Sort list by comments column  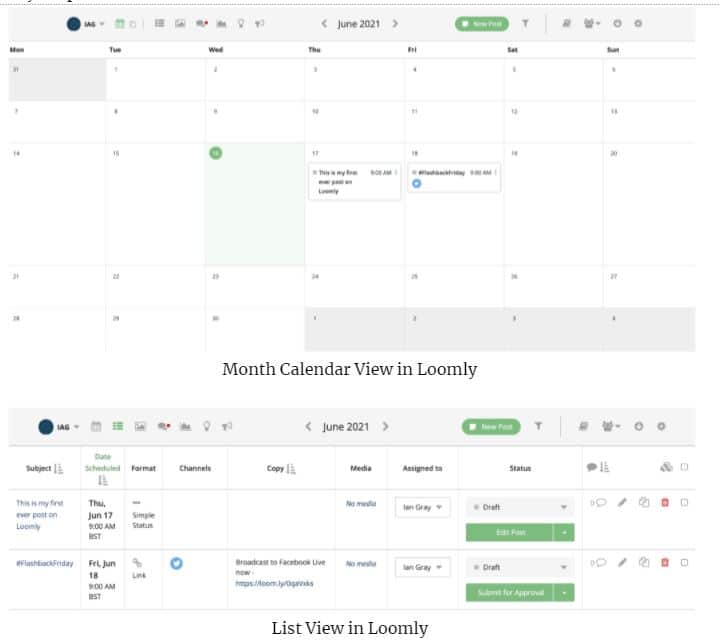click(605, 467)
